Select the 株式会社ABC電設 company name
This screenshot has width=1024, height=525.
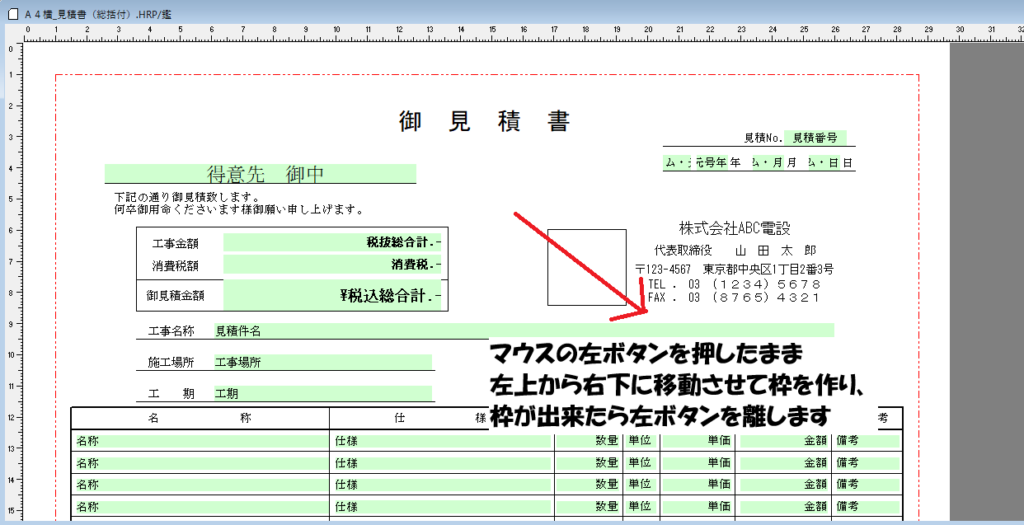point(735,228)
